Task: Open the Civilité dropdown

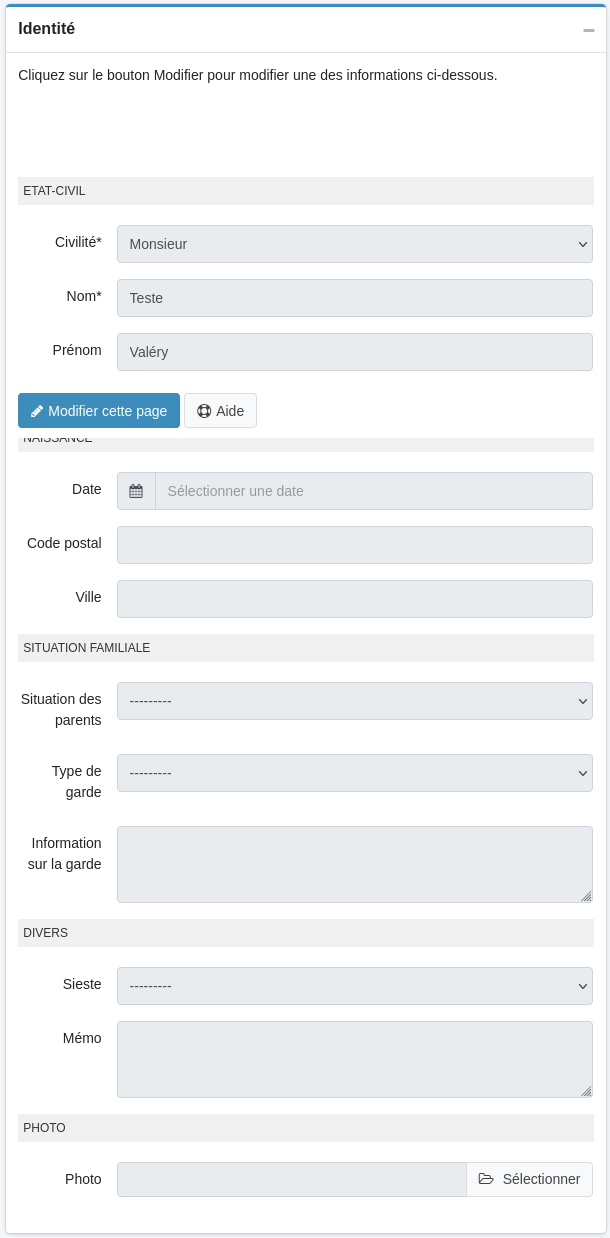Action: pyautogui.click(x=354, y=244)
